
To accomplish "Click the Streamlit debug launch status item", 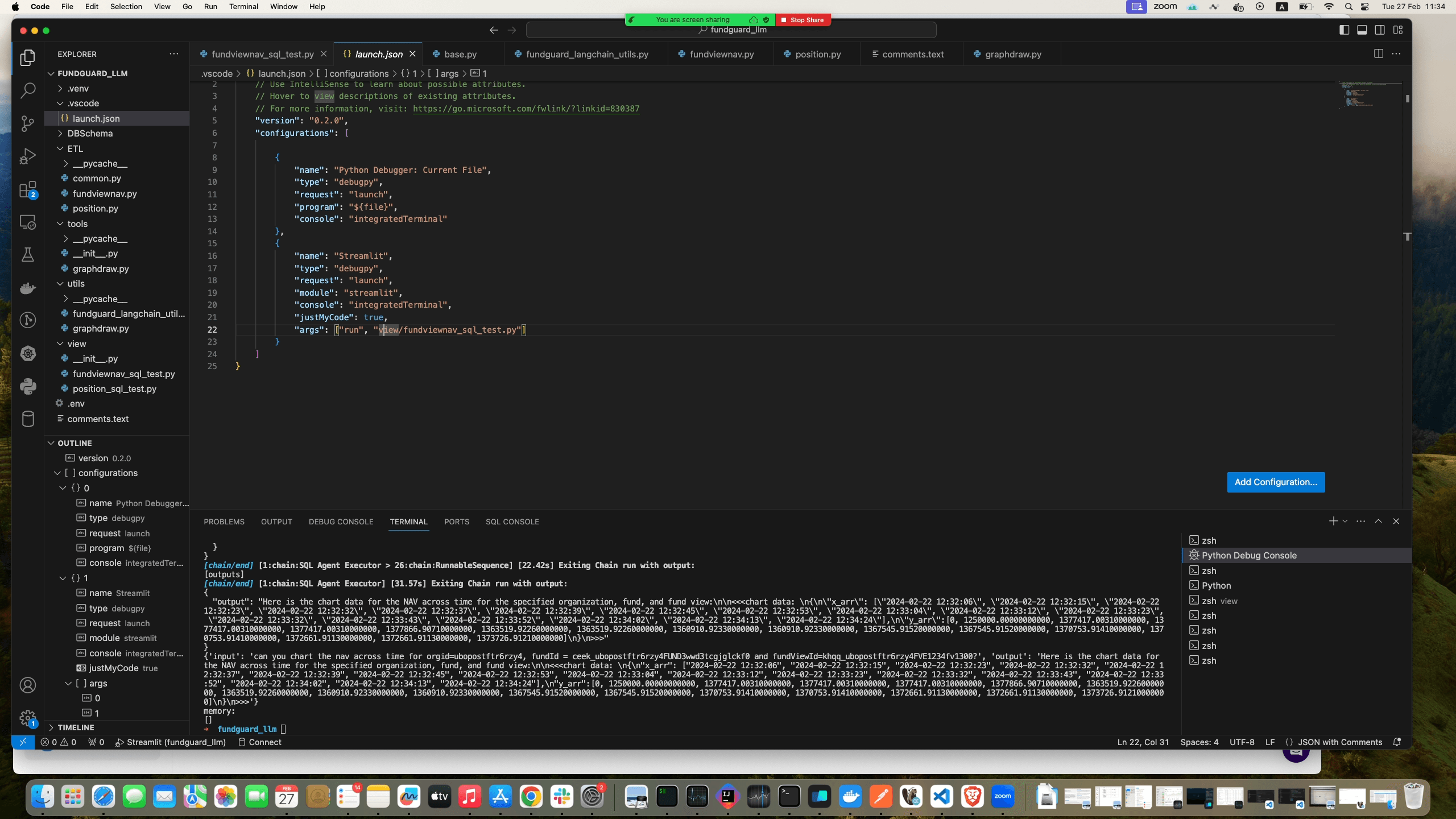I will click(x=171, y=742).
